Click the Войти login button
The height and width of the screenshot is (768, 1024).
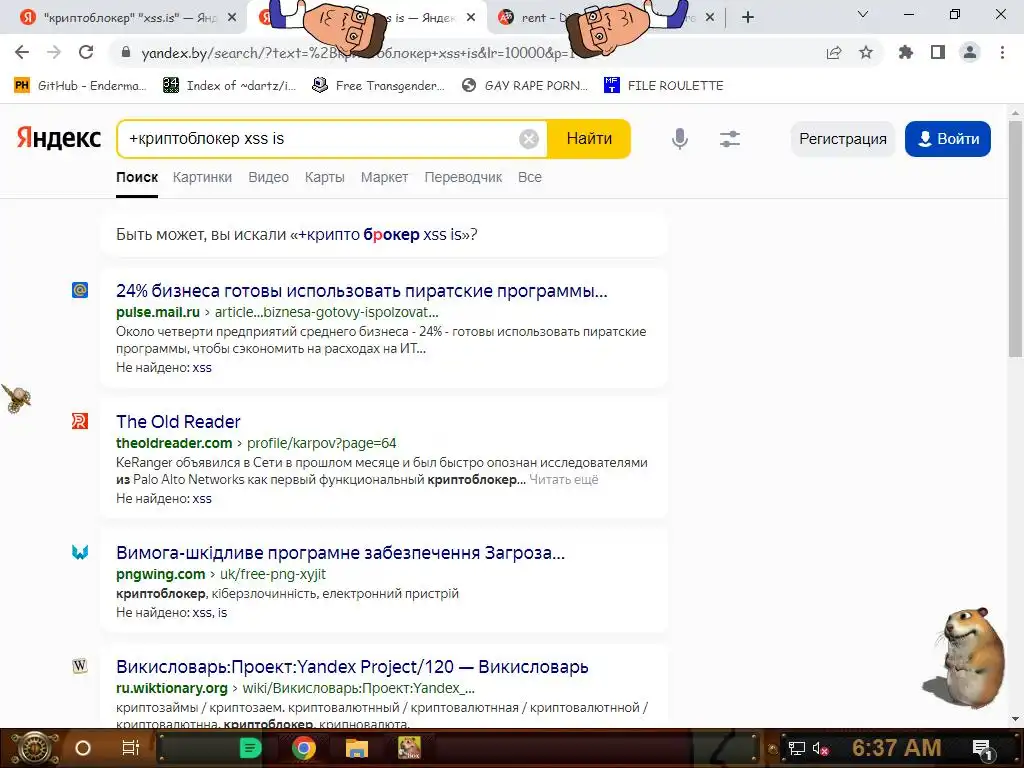(x=948, y=139)
